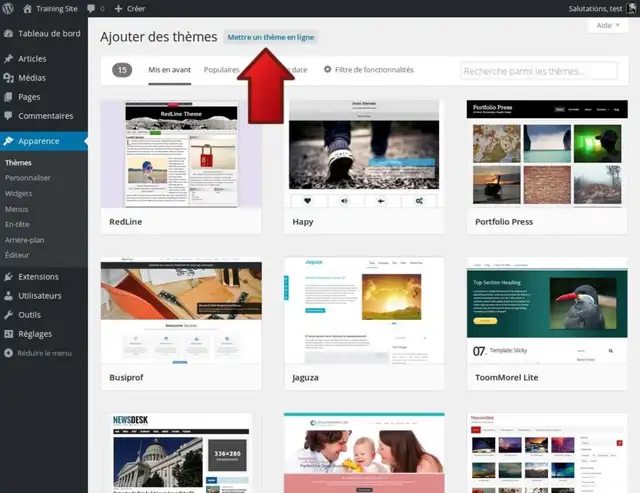This screenshot has width=640, height=493.
Task: Click the speaker icon in Hapy preview
Action: click(344, 201)
